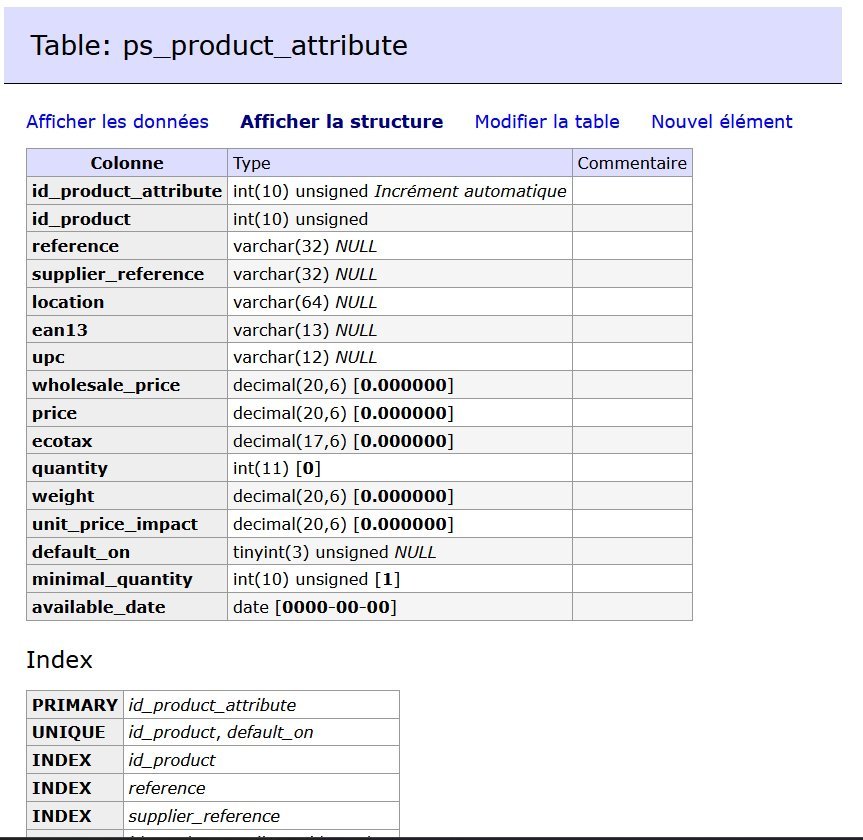
Task: Click the INDEX entry for reference
Action: [x=62, y=788]
